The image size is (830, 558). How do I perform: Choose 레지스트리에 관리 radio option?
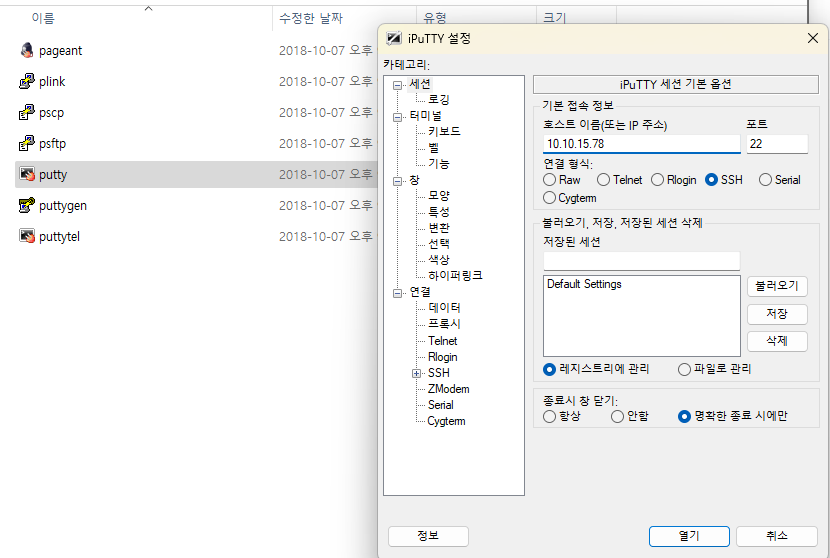[x=549, y=369]
